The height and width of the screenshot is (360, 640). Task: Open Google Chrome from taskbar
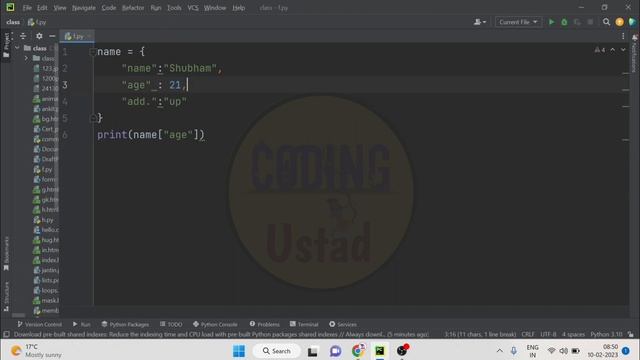click(358, 351)
